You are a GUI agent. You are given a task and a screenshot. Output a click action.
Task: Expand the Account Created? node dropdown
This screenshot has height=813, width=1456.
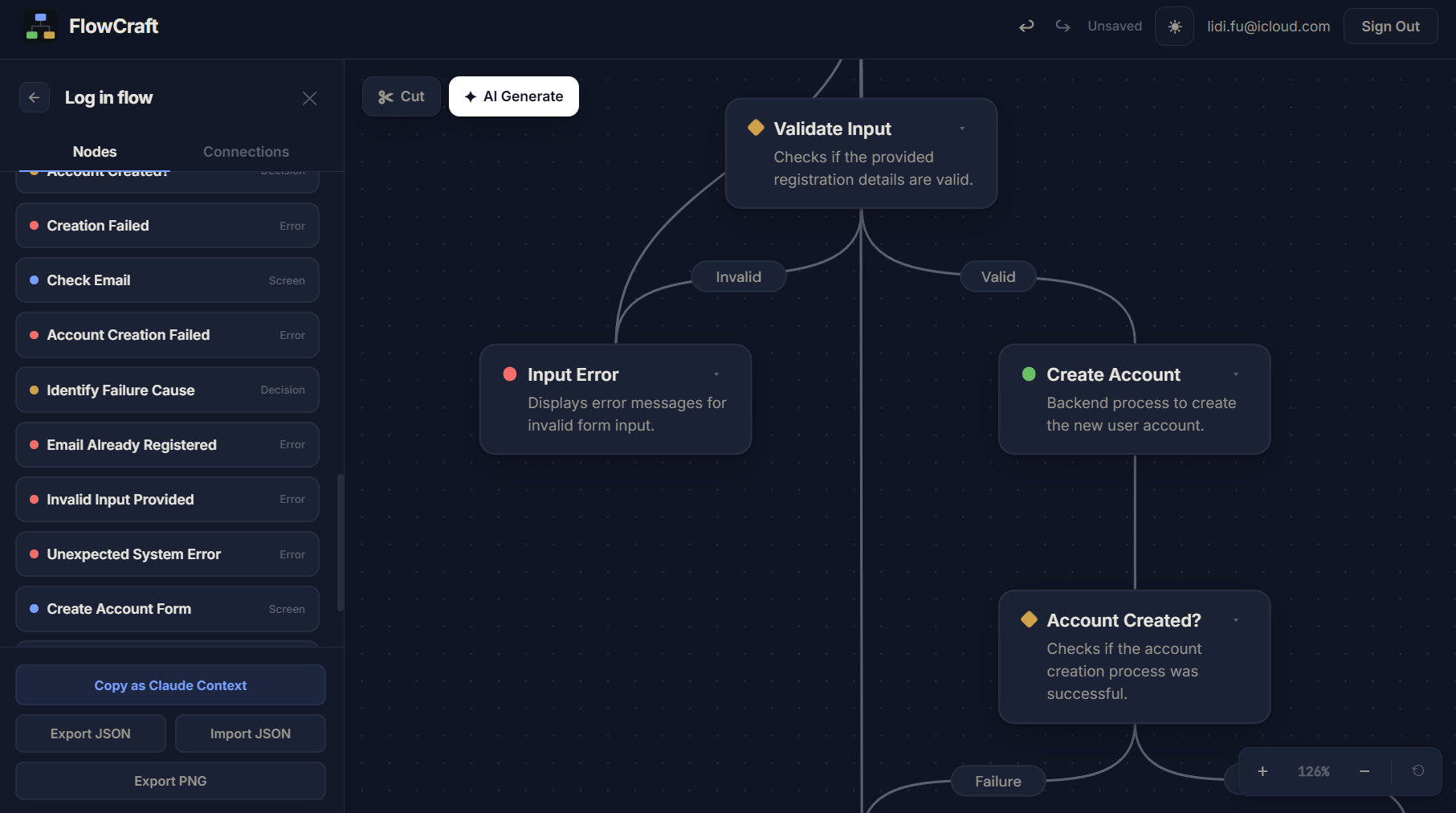click(1236, 620)
